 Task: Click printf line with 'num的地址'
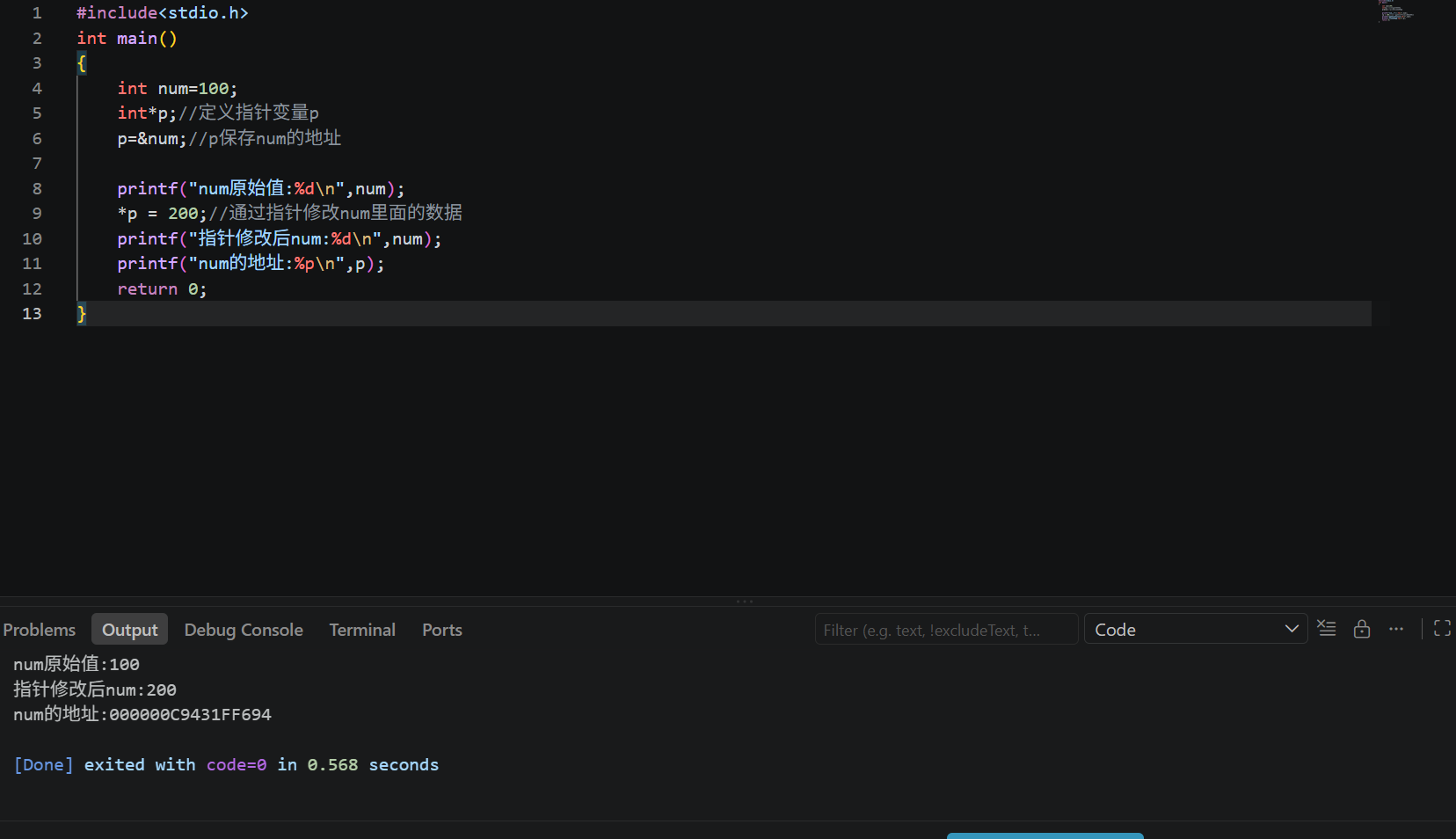pos(251,264)
